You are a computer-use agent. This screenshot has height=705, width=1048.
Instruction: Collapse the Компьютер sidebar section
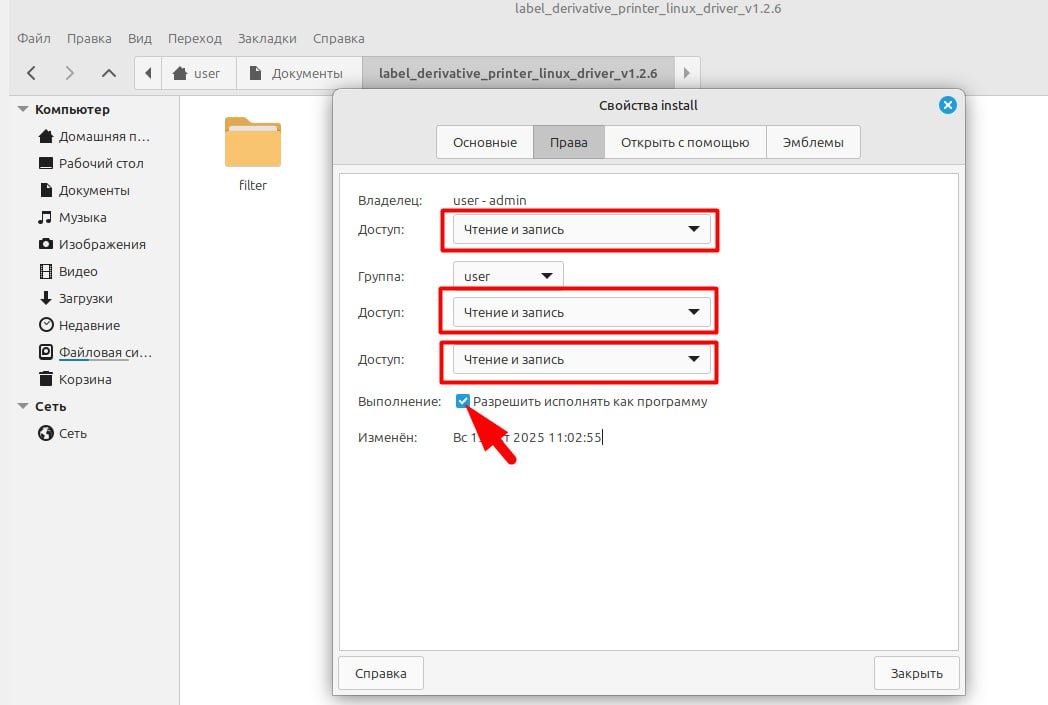24,110
